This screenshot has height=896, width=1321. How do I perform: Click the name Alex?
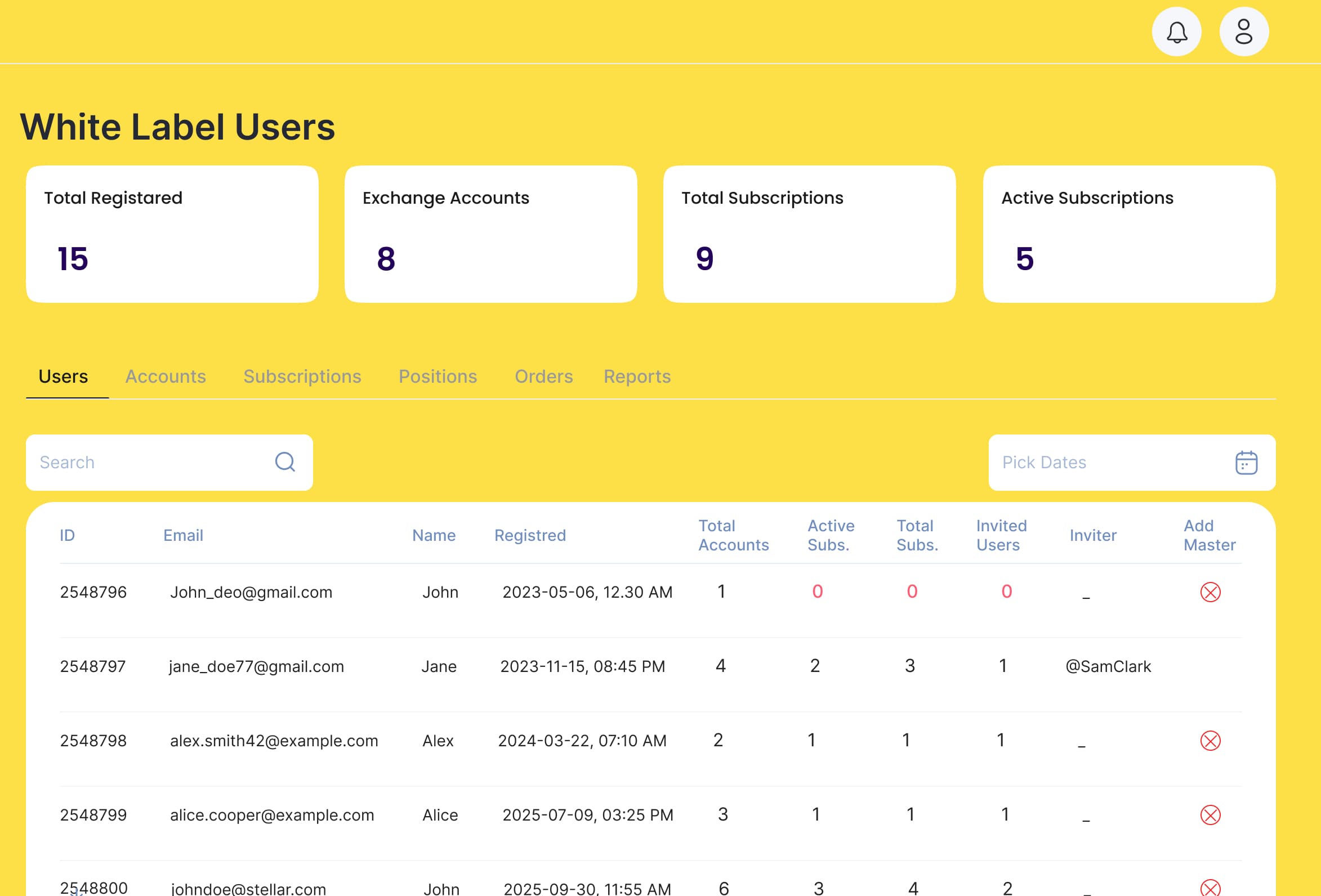[438, 741]
